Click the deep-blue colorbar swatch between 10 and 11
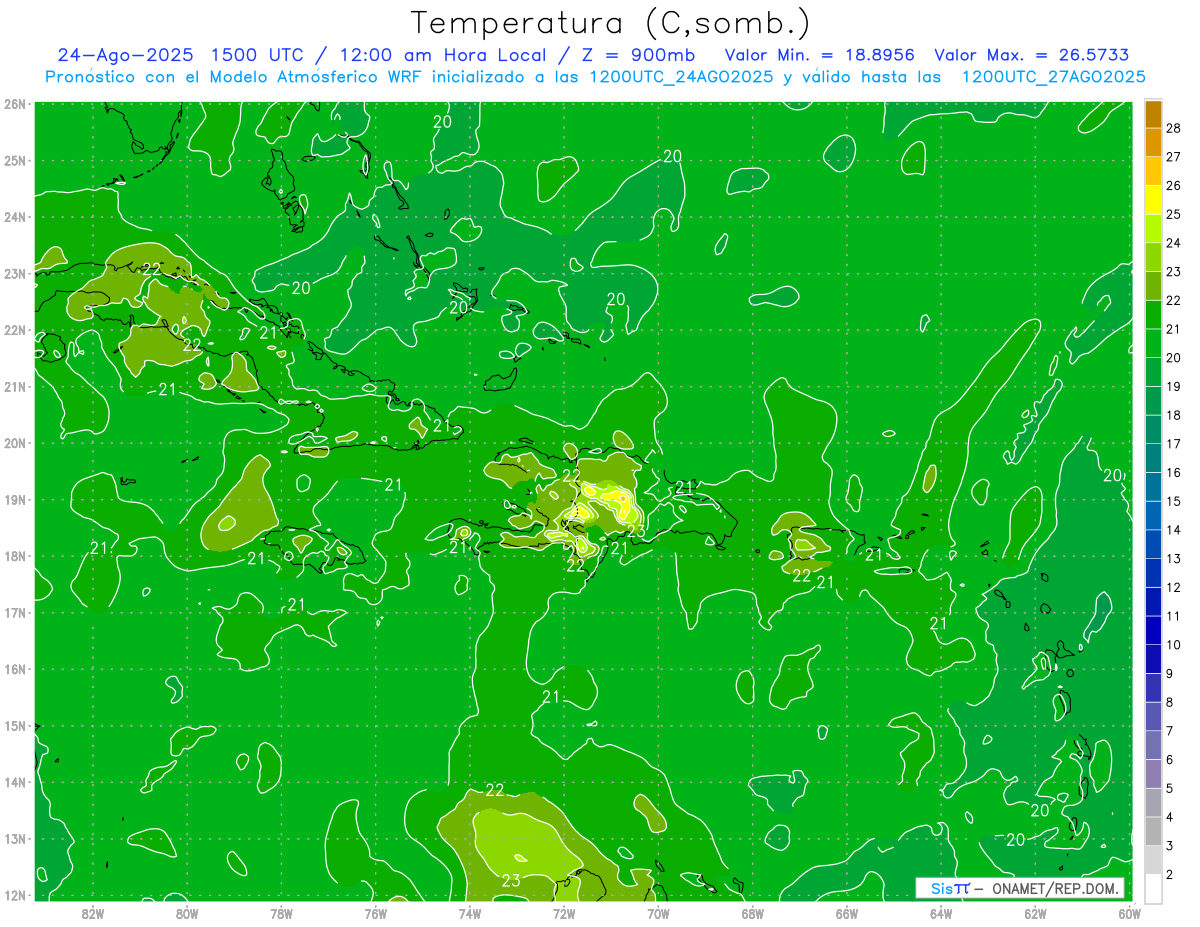This screenshot has height=927, width=1200. [1153, 631]
